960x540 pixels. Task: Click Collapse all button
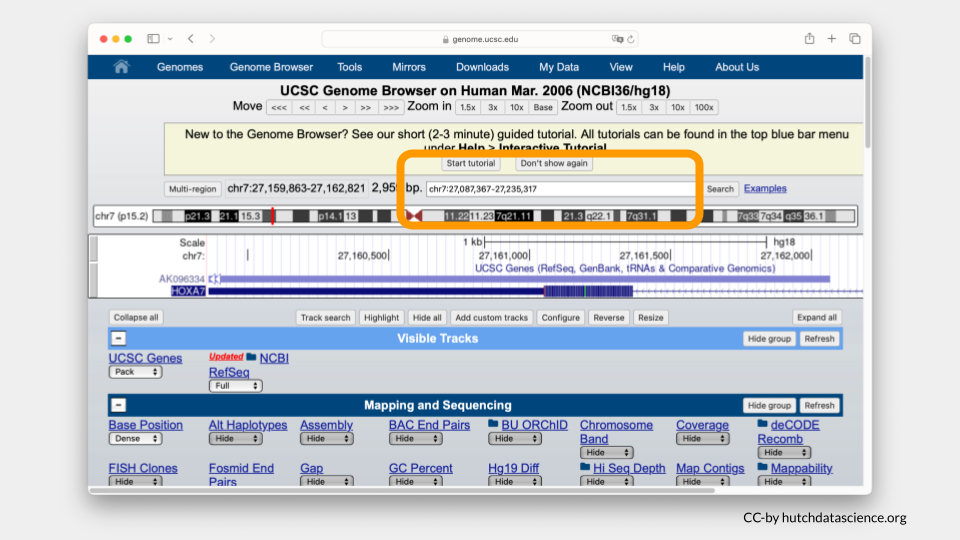[136, 317]
